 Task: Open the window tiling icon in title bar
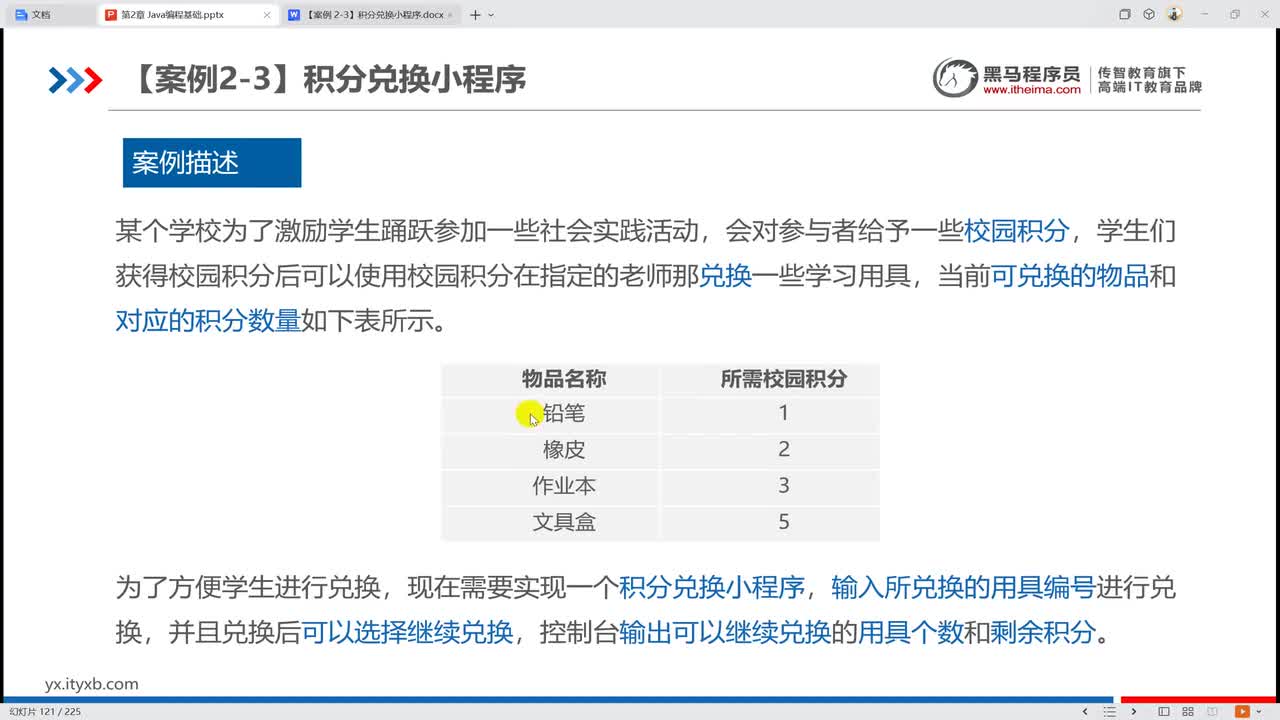tap(1125, 14)
